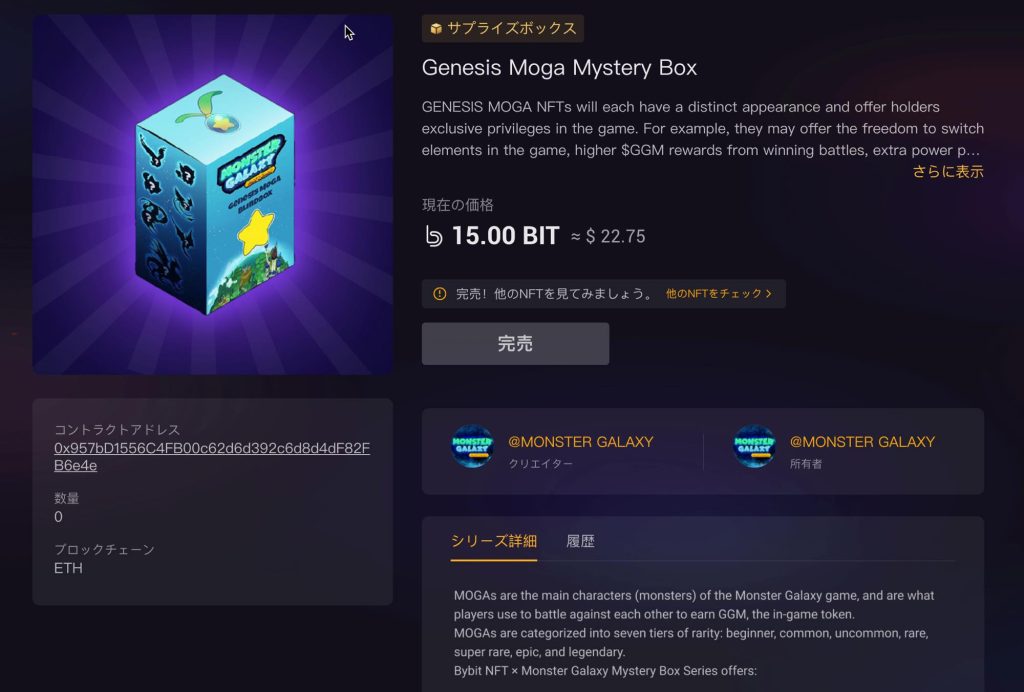
Task: Click the BIT currency symbol icon
Action: tap(434, 236)
